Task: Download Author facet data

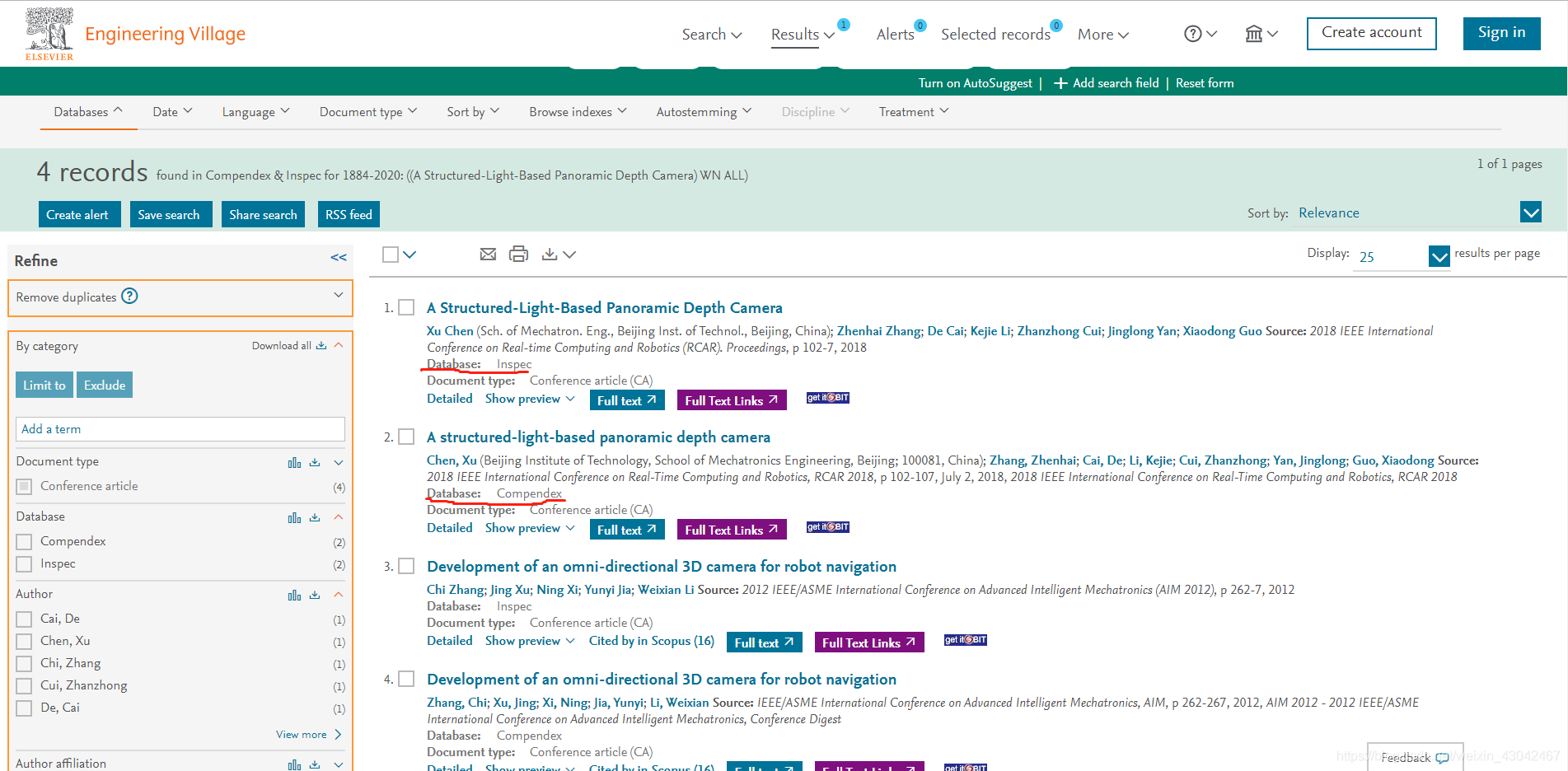Action: (315, 596)
